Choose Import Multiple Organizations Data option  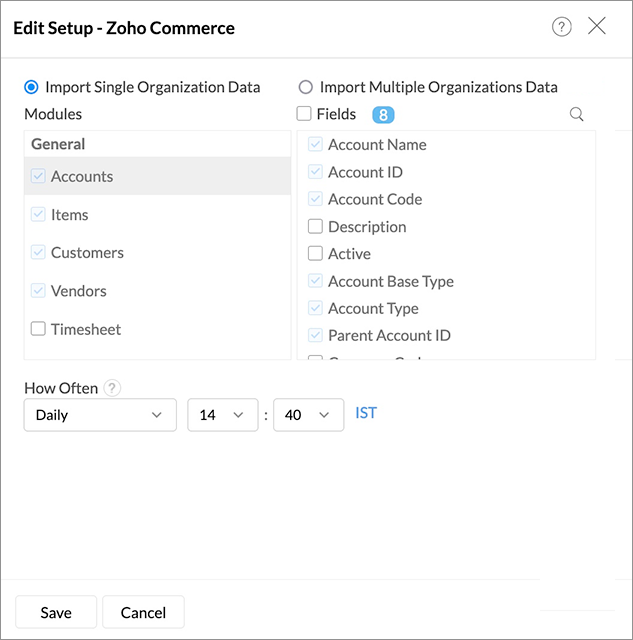coord(306,87)
